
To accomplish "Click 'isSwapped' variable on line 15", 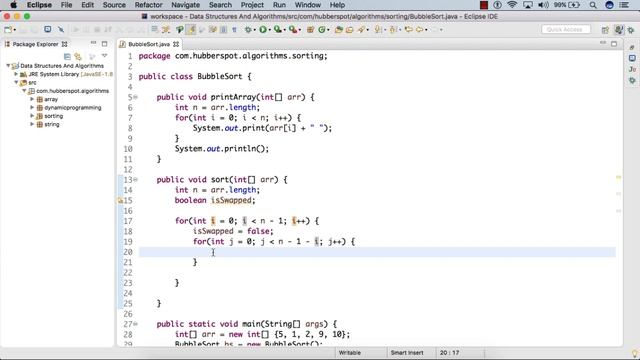I will (x=231, y=200).
